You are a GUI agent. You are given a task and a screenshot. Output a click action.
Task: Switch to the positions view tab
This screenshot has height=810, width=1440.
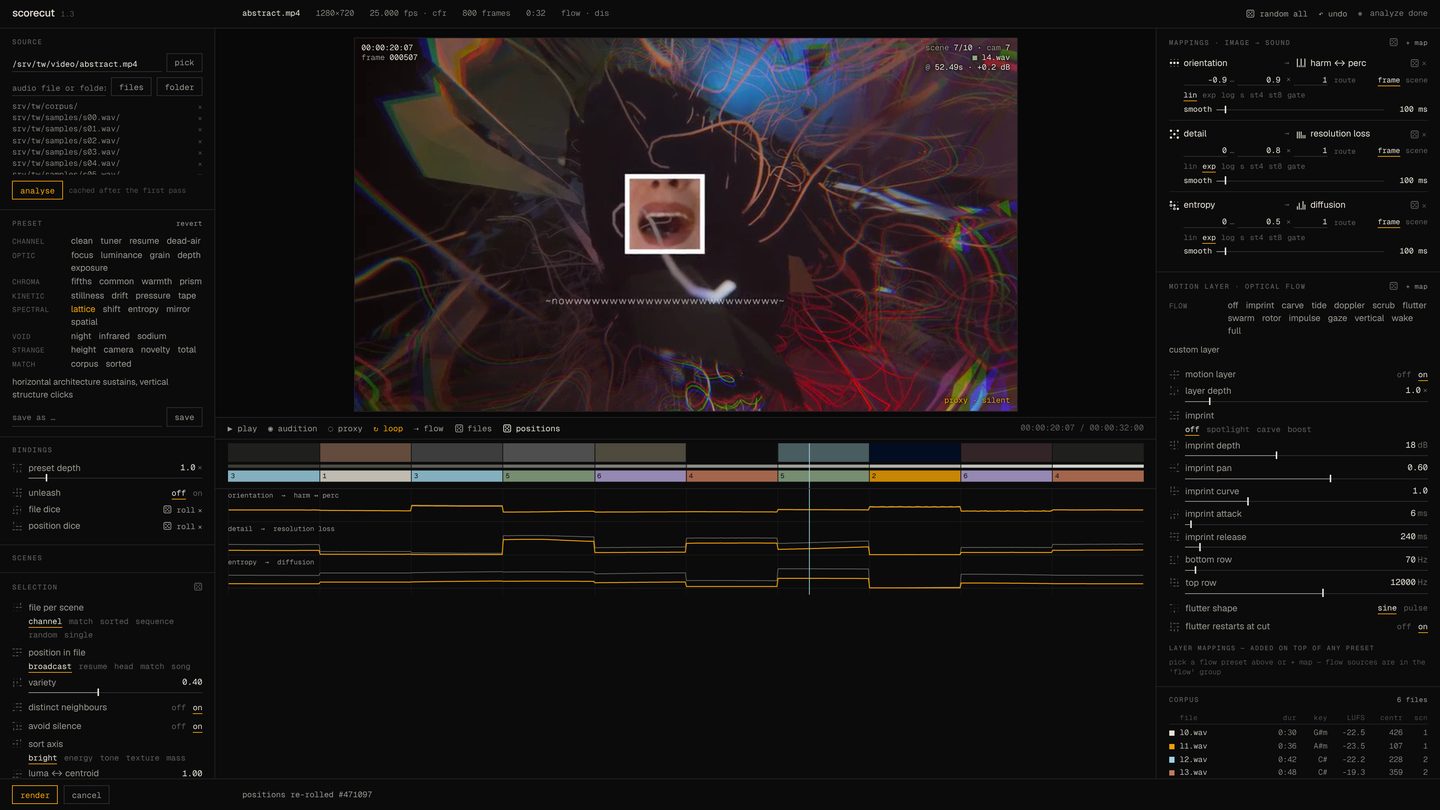click(531, 429)
